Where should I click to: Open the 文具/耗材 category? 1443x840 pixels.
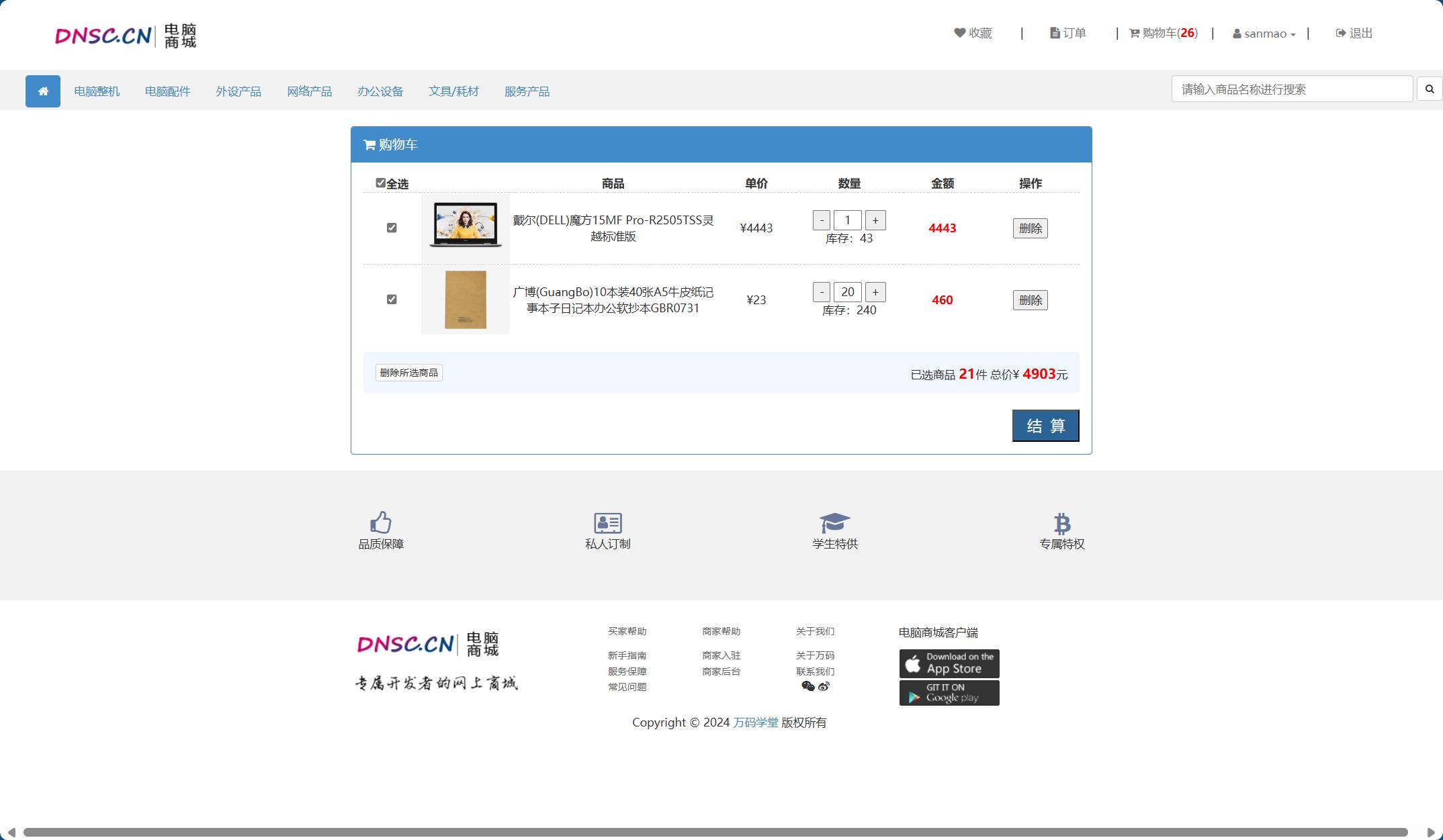pos(454,91)
